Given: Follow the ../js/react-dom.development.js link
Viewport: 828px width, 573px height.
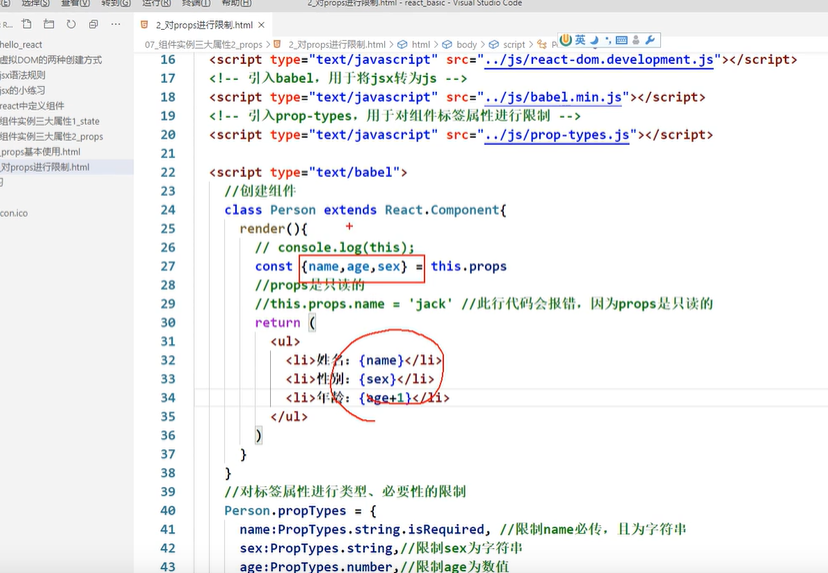Looking at the screenshot, I should [599, 60].
